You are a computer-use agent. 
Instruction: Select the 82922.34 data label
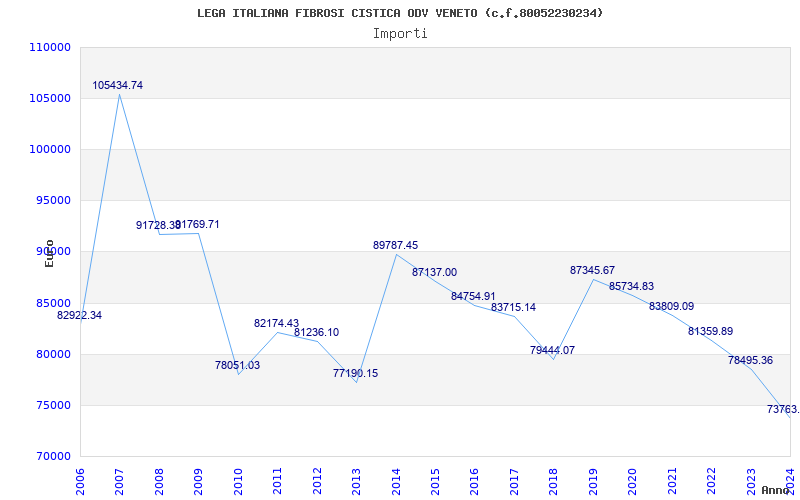pyautogui.click(x=80, y=315)
